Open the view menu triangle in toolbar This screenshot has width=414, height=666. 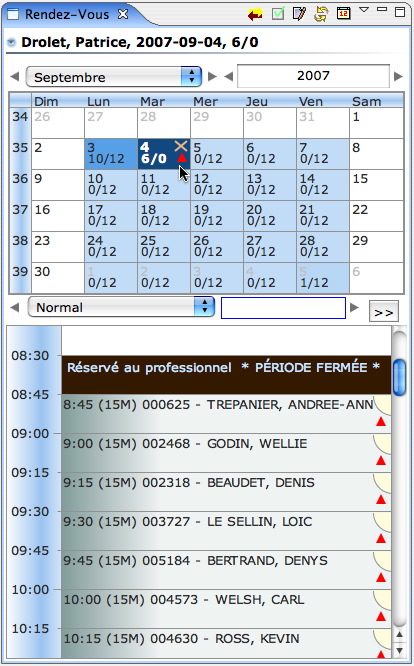(364, 9)
